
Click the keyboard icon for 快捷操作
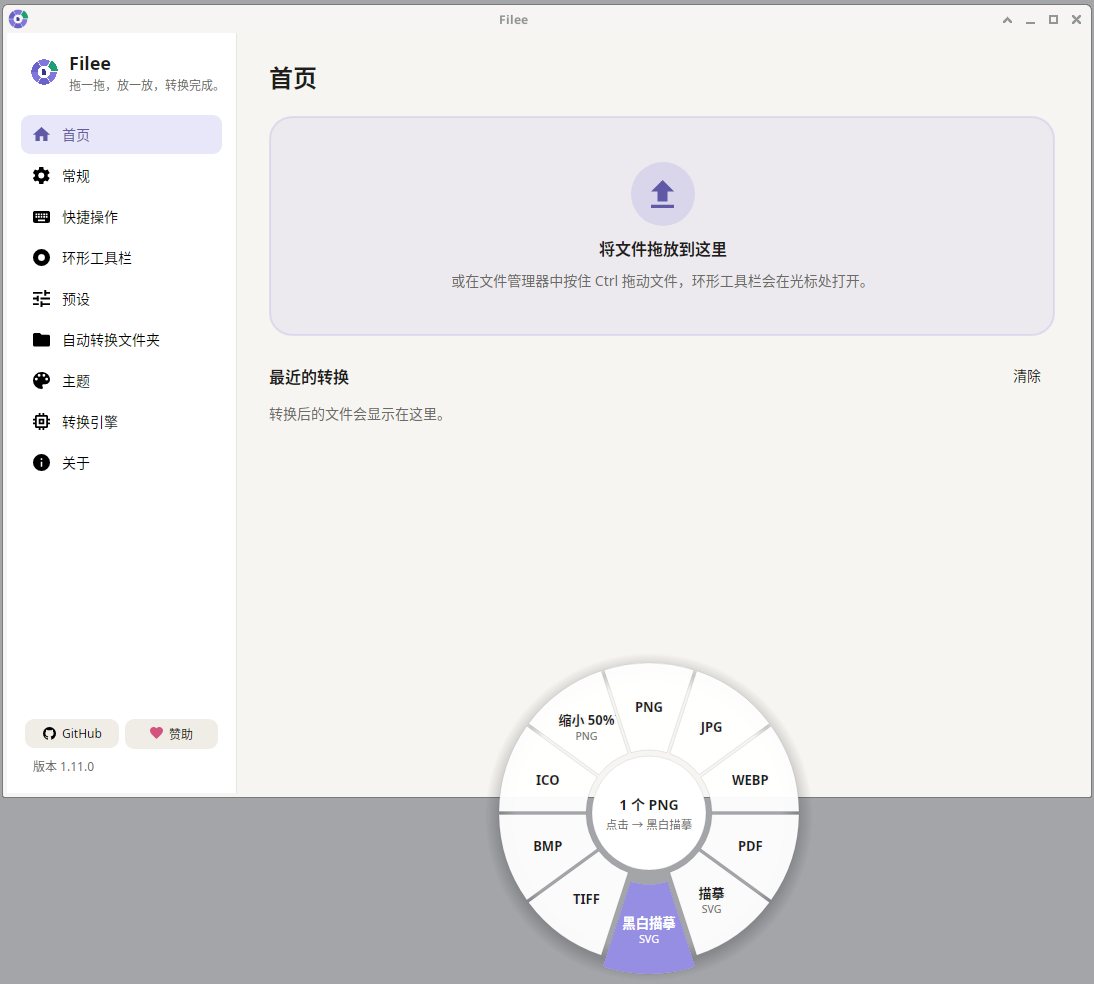(x=41, y=217)
